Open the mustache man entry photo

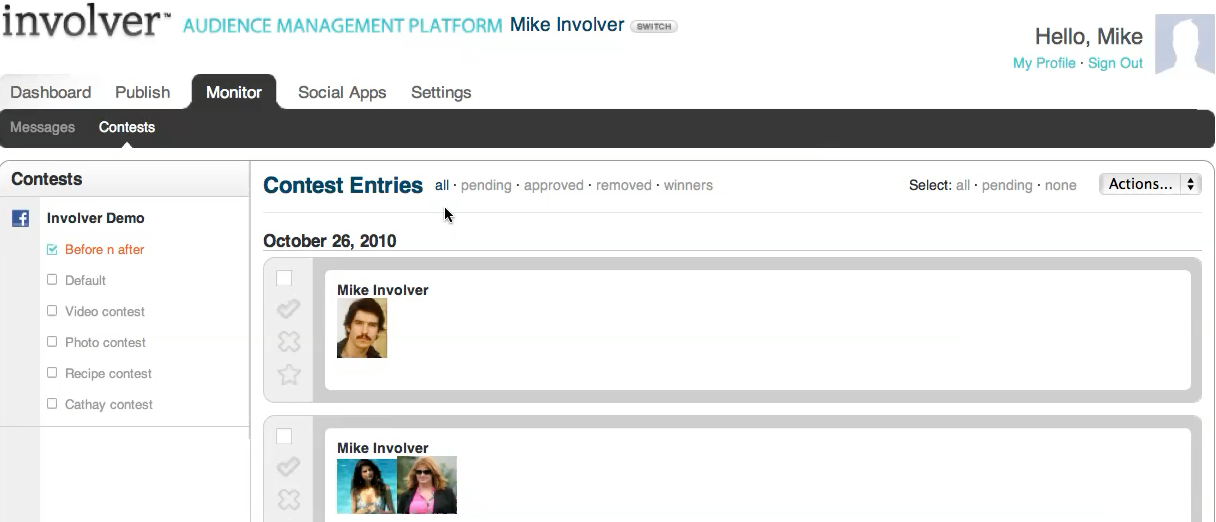(362, 328)
